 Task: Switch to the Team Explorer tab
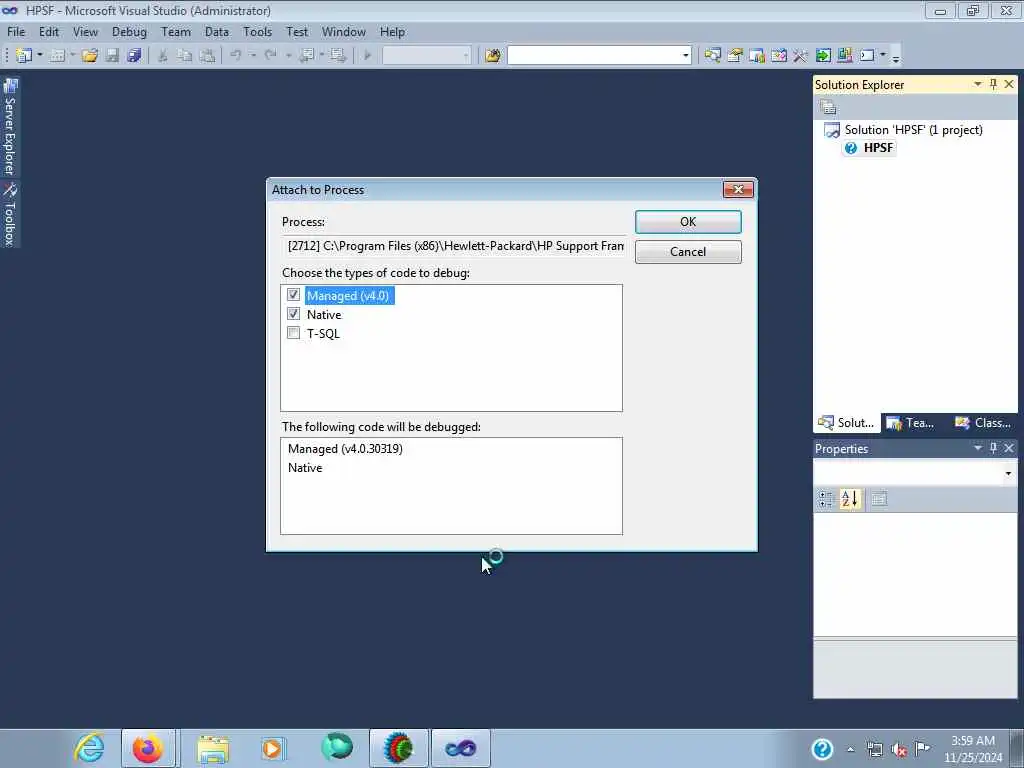click(x=911, y=423)
